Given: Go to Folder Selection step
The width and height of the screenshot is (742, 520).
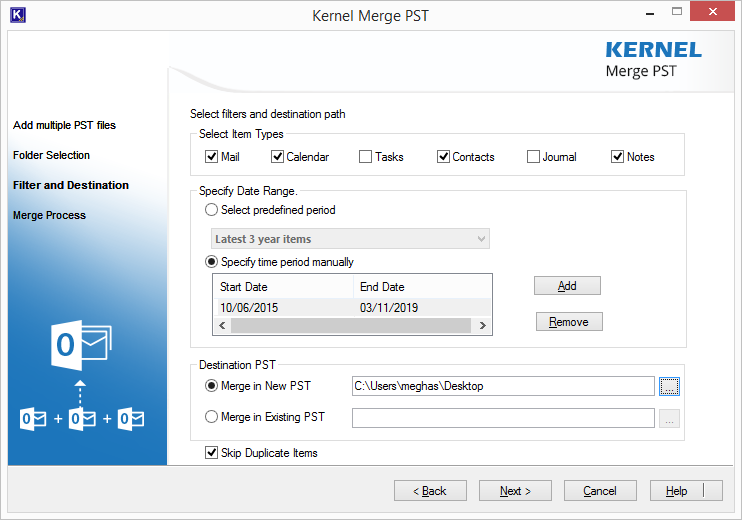Looking at the screenshot, I should pyautogui.click(x=52, y=155).
